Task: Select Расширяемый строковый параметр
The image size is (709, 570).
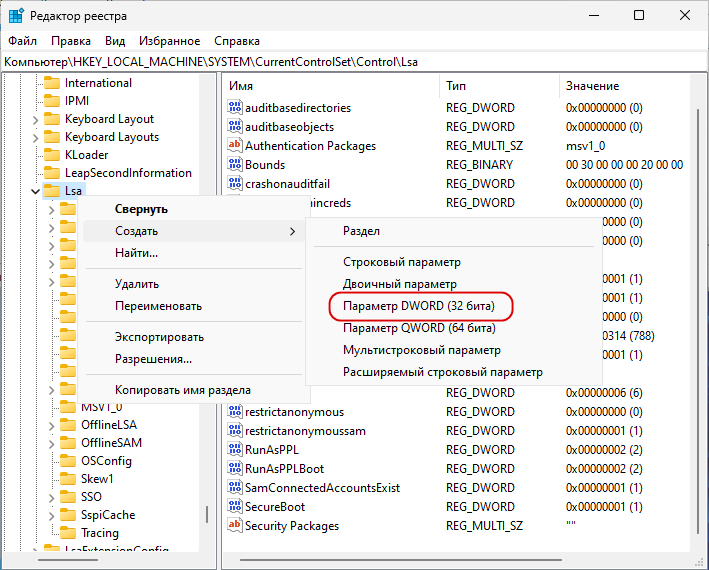Action: 454,372
